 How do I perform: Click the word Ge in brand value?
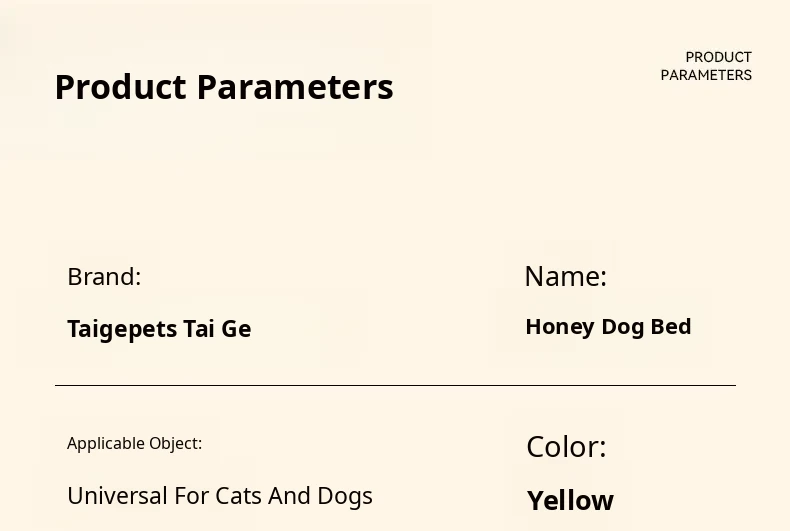[236, 329]
